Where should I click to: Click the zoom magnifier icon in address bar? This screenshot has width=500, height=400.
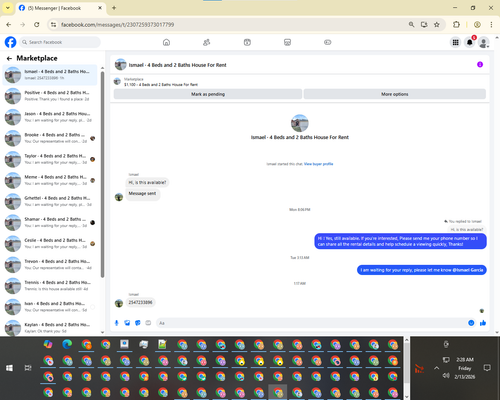click(x=412, y=24)
